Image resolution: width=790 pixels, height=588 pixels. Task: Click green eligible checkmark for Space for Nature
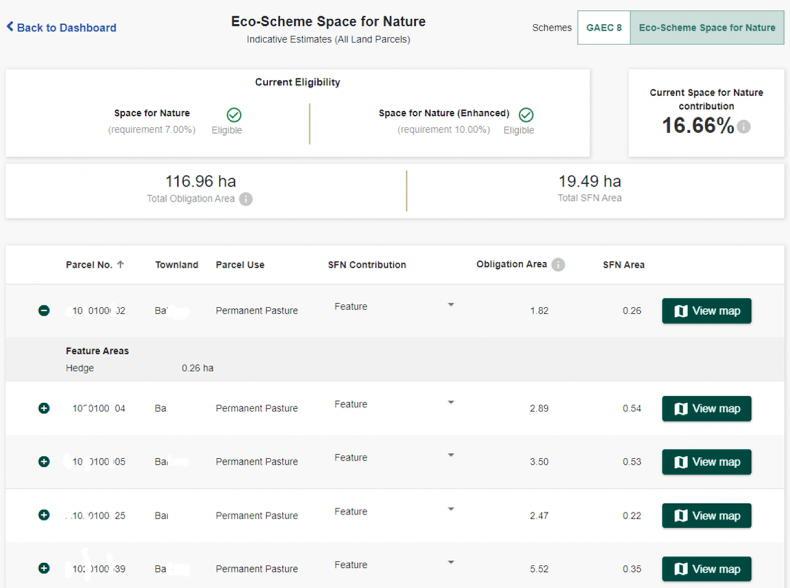(234, 115)
